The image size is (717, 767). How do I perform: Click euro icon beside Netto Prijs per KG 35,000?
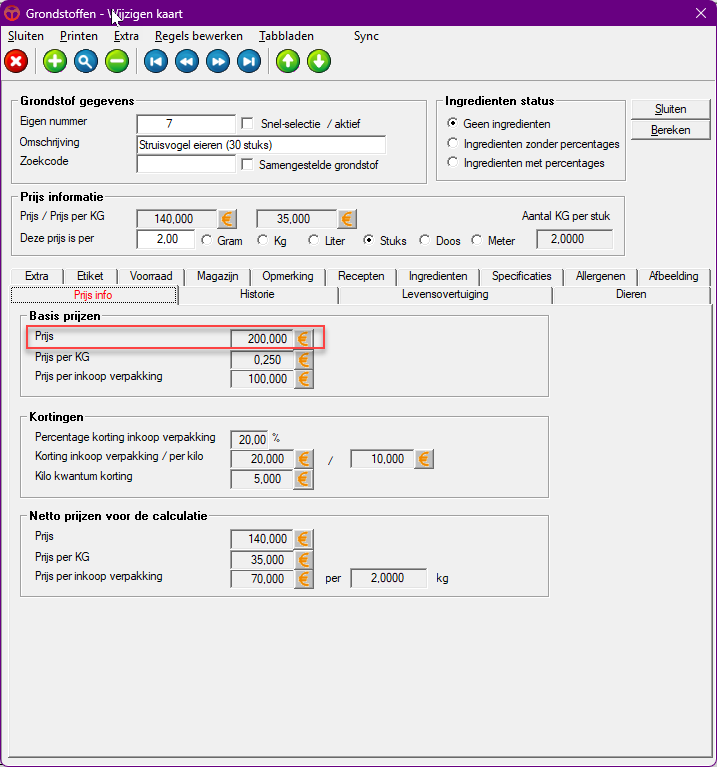tap(303, 559)
